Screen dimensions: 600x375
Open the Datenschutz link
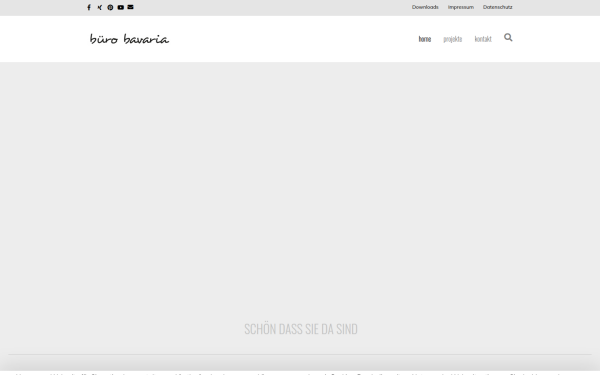point(497,7)
